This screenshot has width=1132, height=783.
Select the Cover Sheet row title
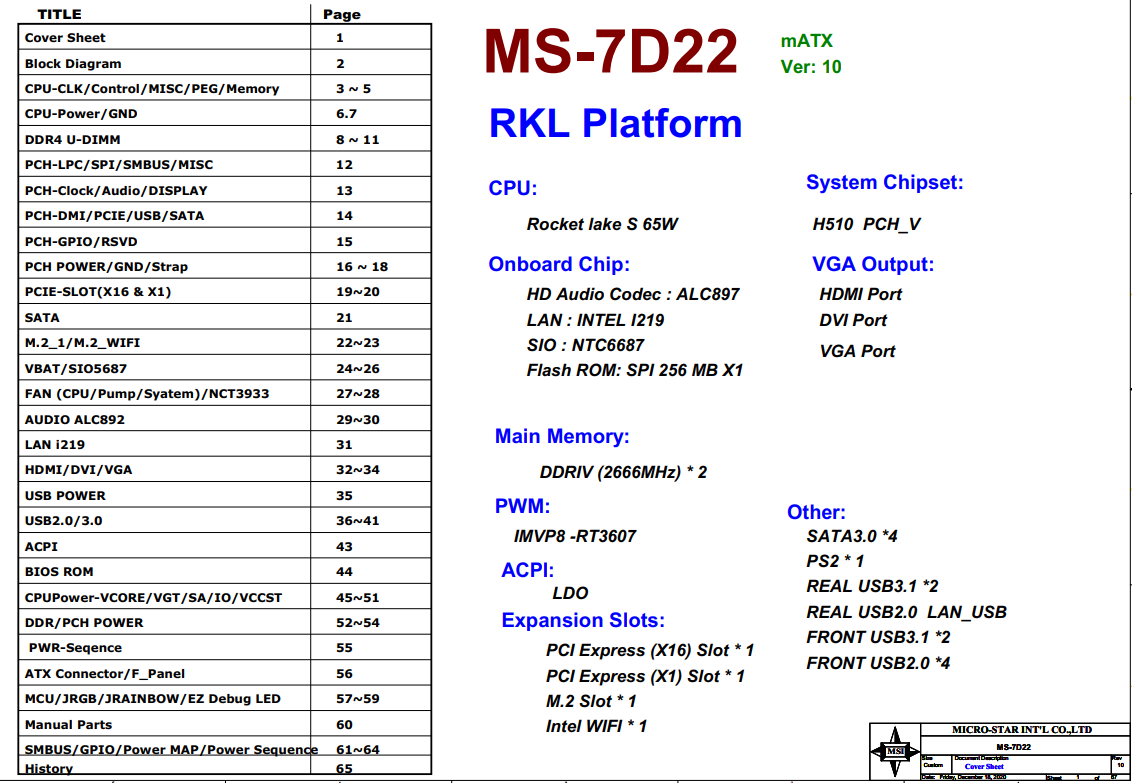(x=65, y=38)
